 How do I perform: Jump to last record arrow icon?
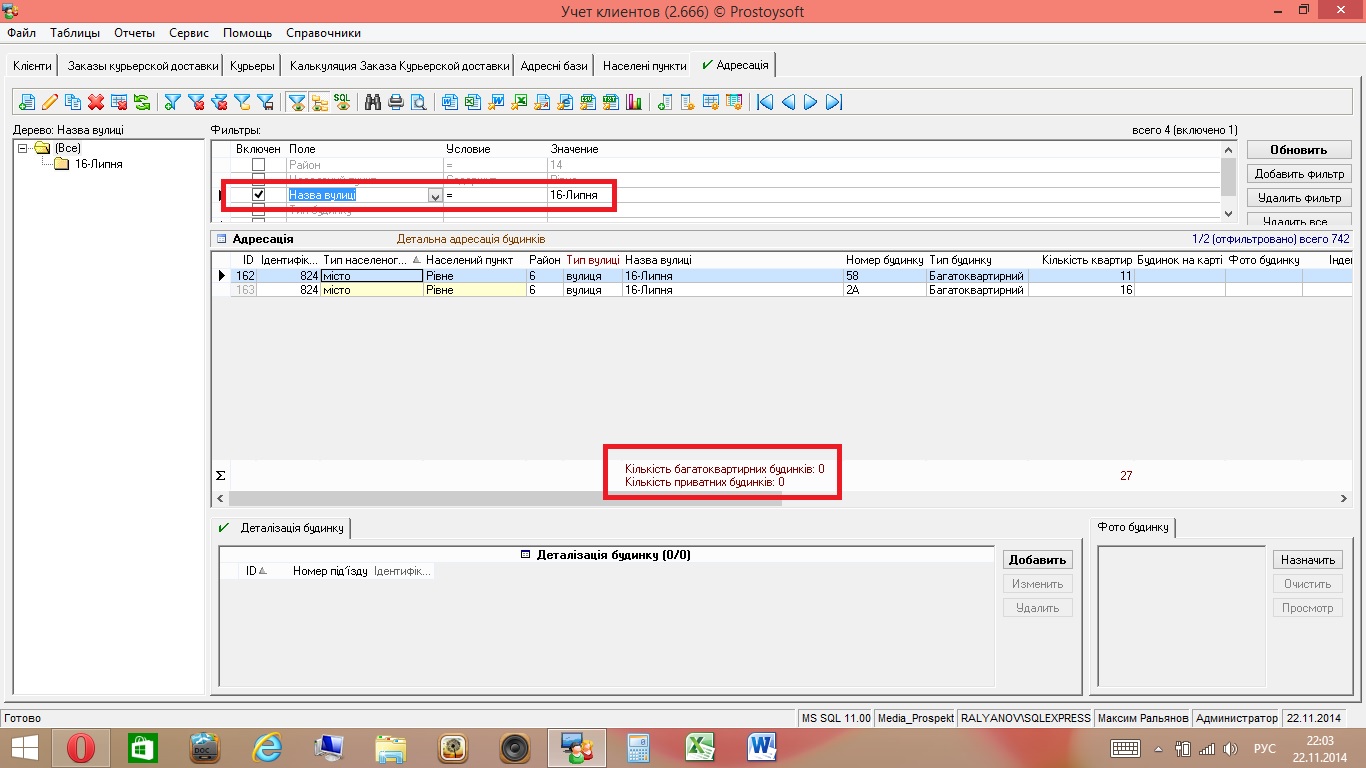tap(834, 102)
